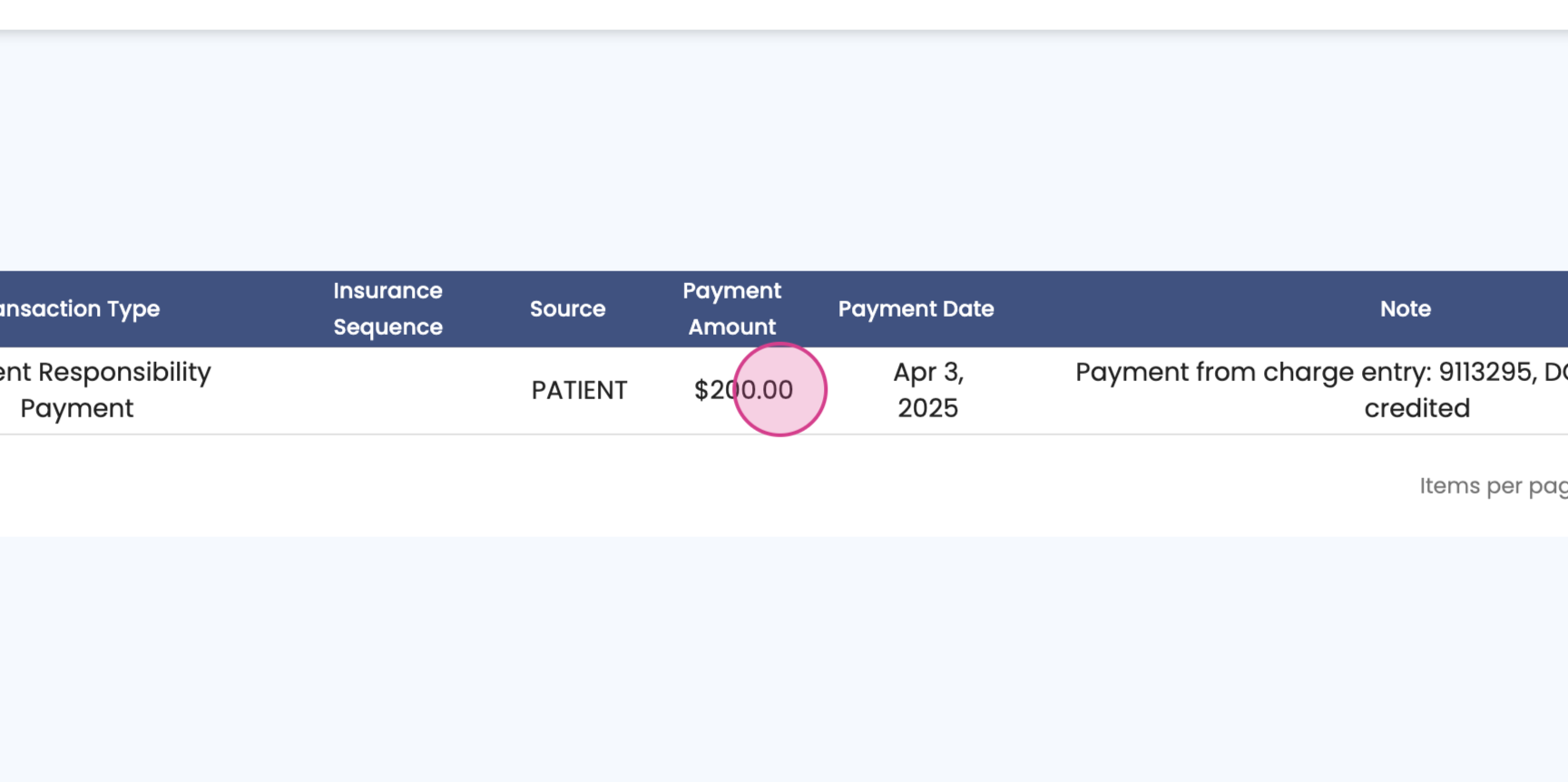This screenshot has height=782, width=1568.
Task: Select the Apr 3, 2025 payment date
Action: pyautogui.click(x=927, y=390)
